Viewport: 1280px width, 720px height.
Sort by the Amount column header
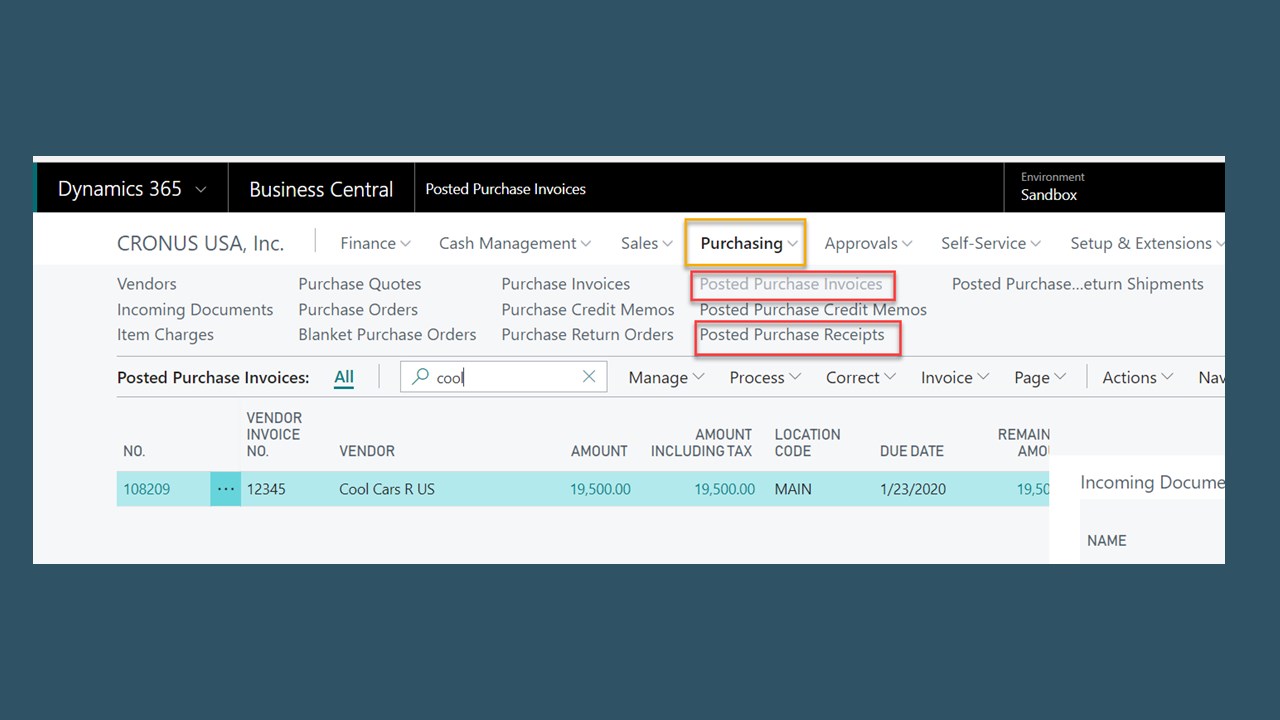click(599, 451)
